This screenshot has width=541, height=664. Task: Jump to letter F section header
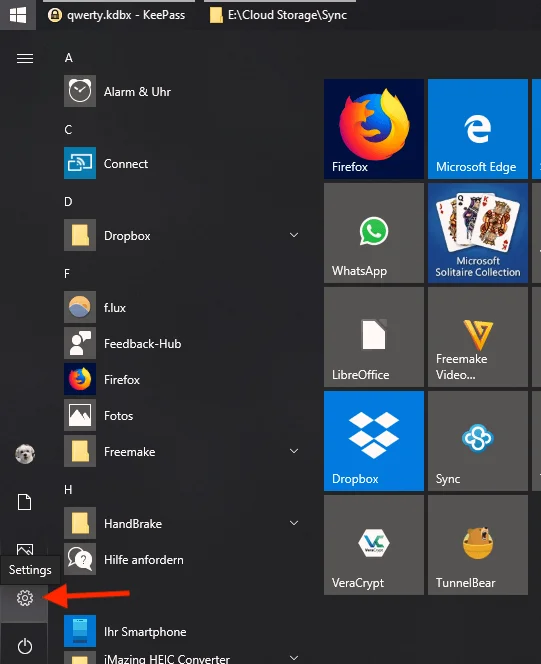coord(67,274)
